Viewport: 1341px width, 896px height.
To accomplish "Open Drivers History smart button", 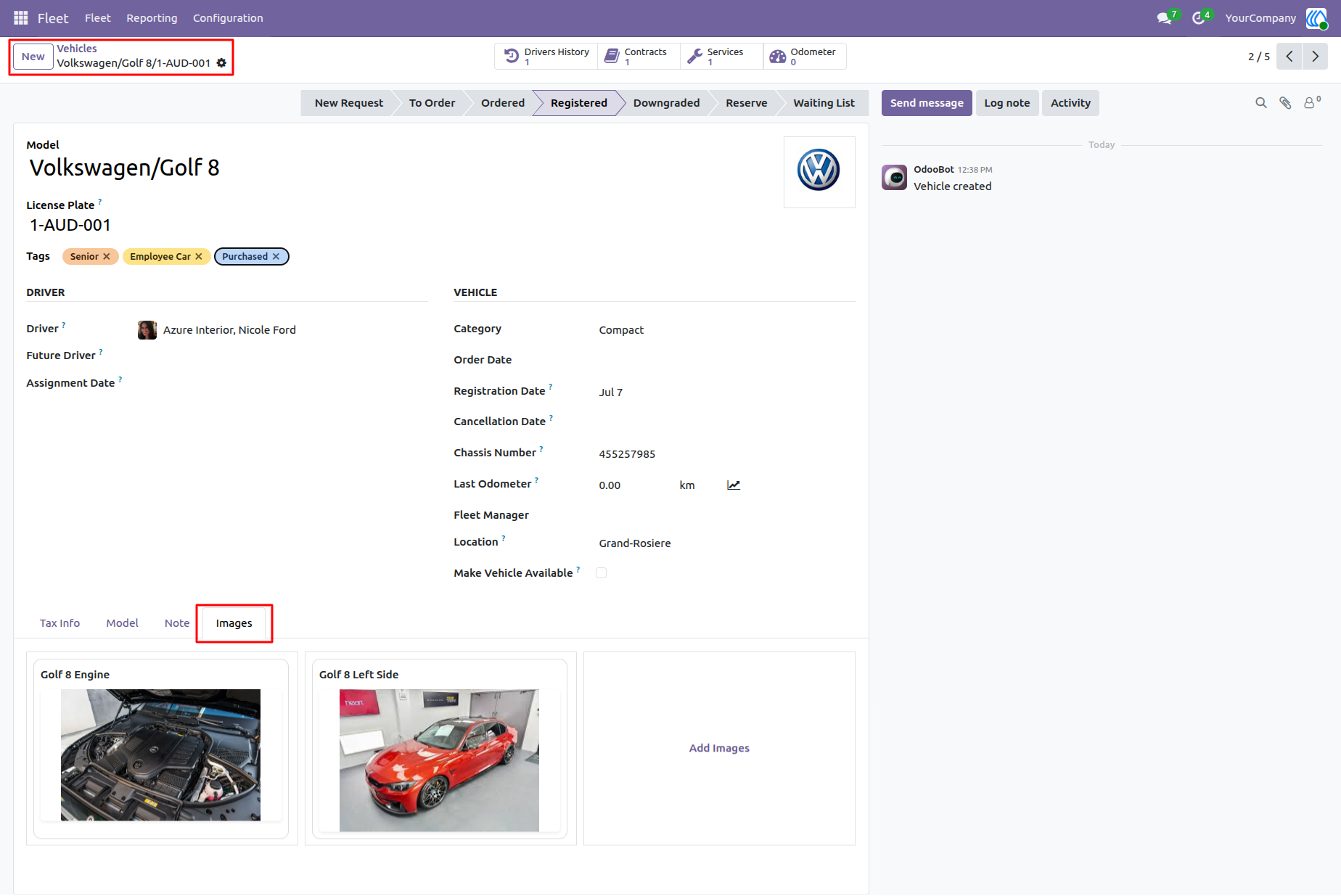I will point(546,56).
